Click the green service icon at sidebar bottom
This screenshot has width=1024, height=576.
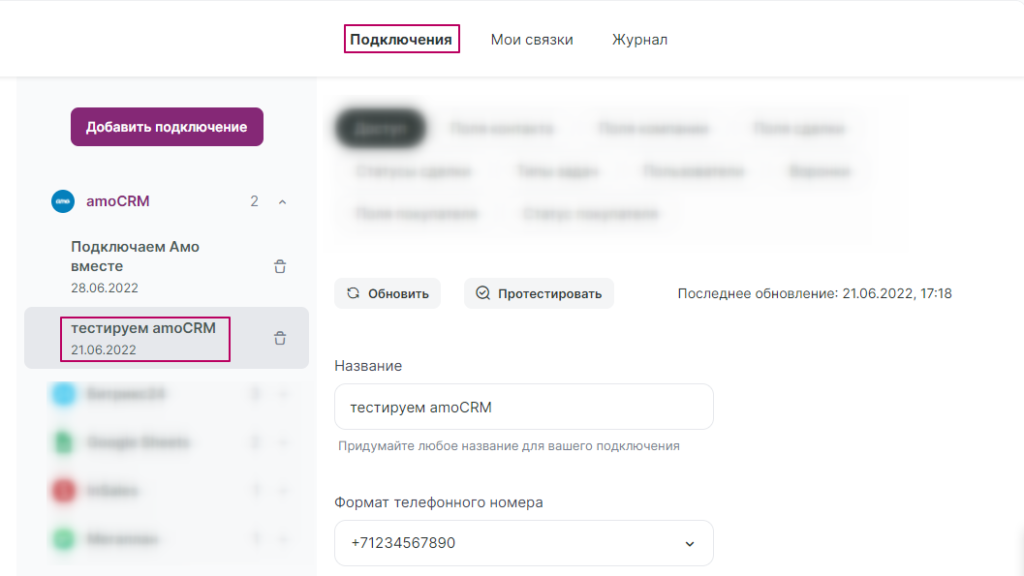coord(62,538)
